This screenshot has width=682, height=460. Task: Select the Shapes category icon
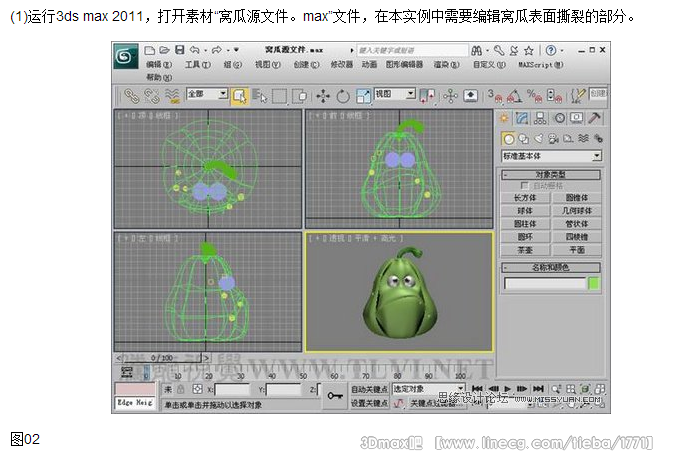524,139
